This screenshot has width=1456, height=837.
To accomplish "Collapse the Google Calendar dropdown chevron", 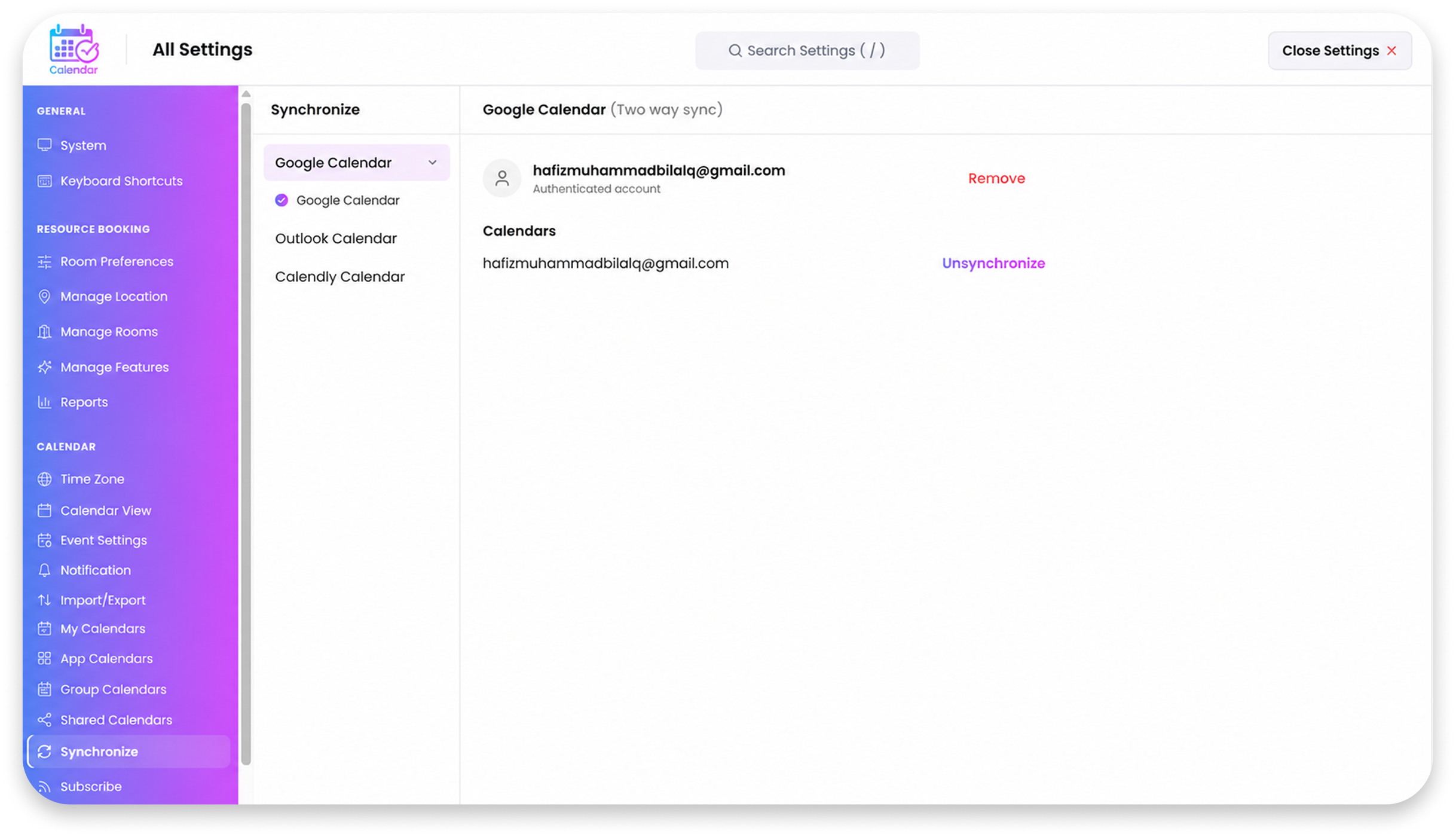I will (x=432, y=163).
